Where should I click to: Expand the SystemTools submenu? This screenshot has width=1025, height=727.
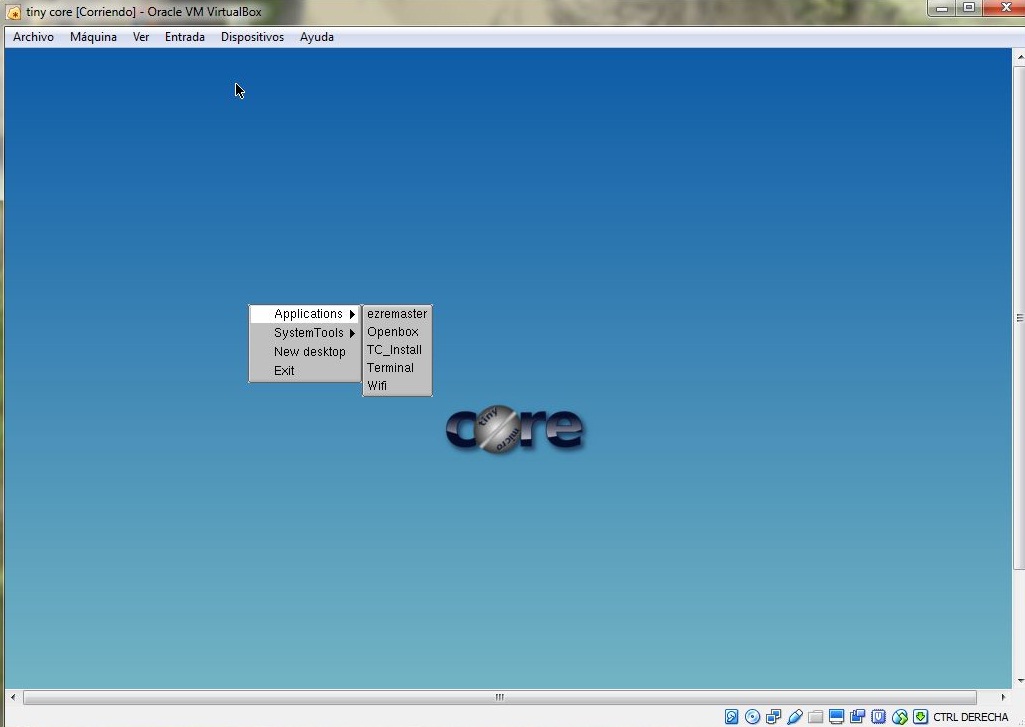click(x=309, y=333)
